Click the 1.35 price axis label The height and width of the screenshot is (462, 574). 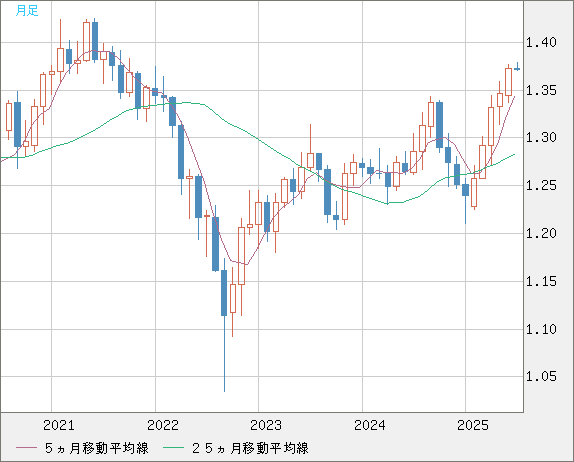coord(541,90)
